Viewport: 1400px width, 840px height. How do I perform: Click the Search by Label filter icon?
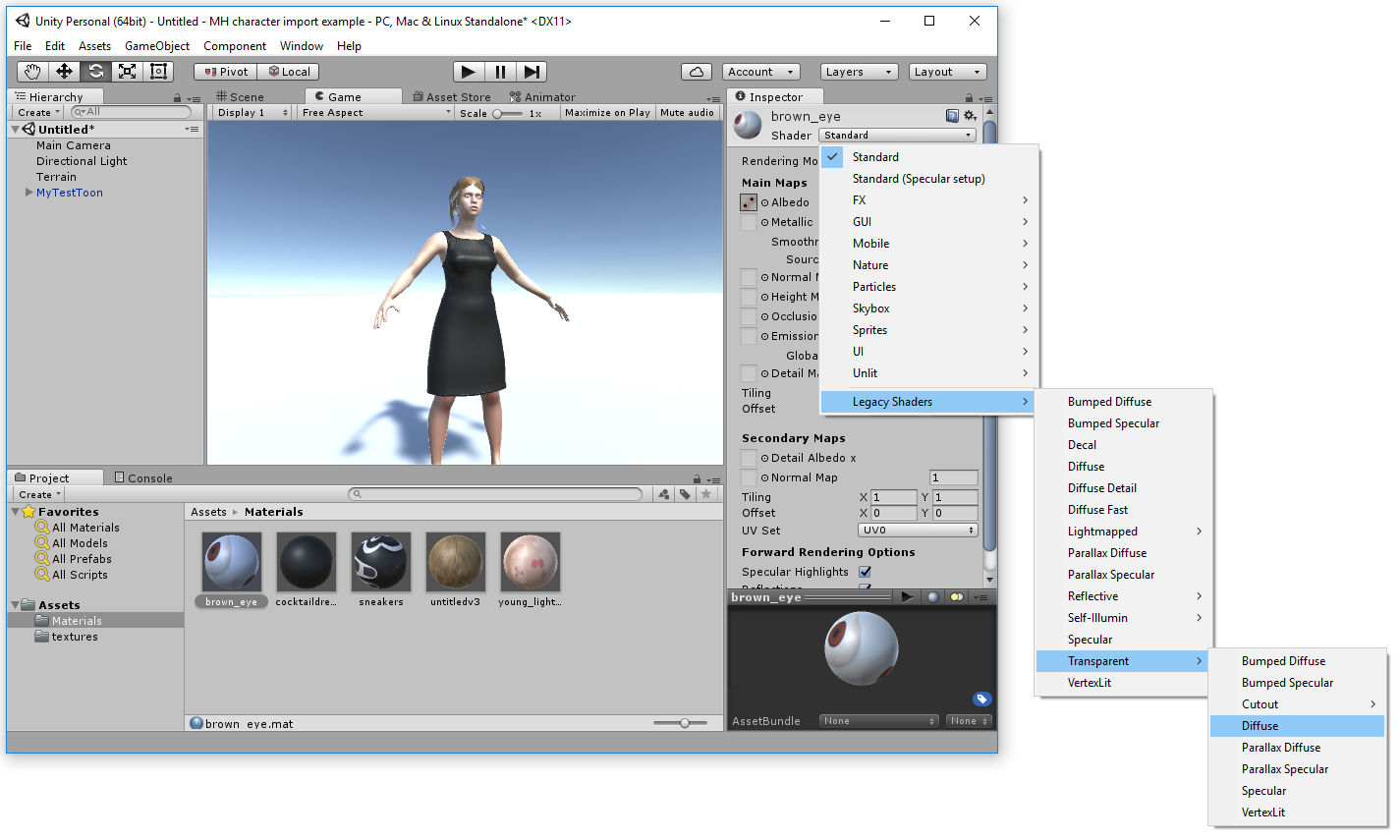(685, 494)
